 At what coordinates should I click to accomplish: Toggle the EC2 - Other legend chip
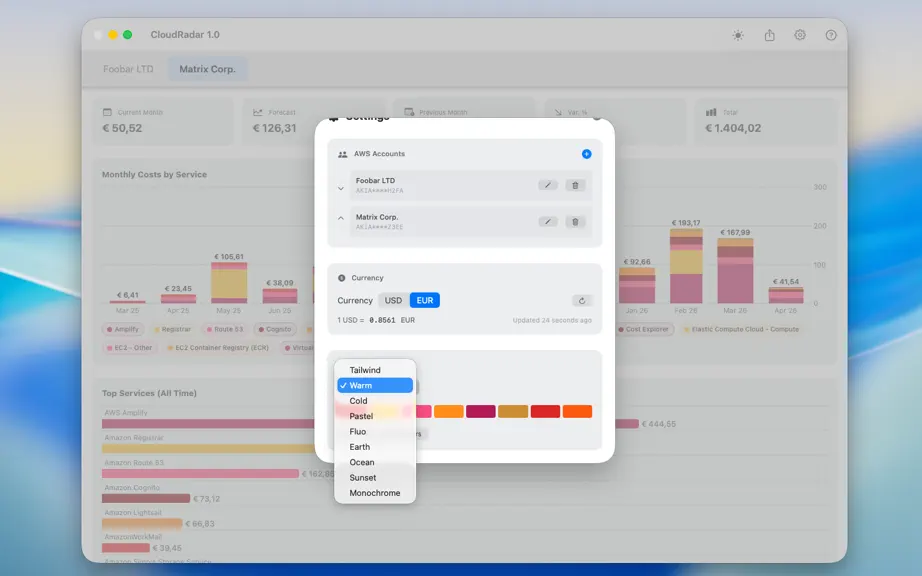pyautogui.click(x=129, y=348)
